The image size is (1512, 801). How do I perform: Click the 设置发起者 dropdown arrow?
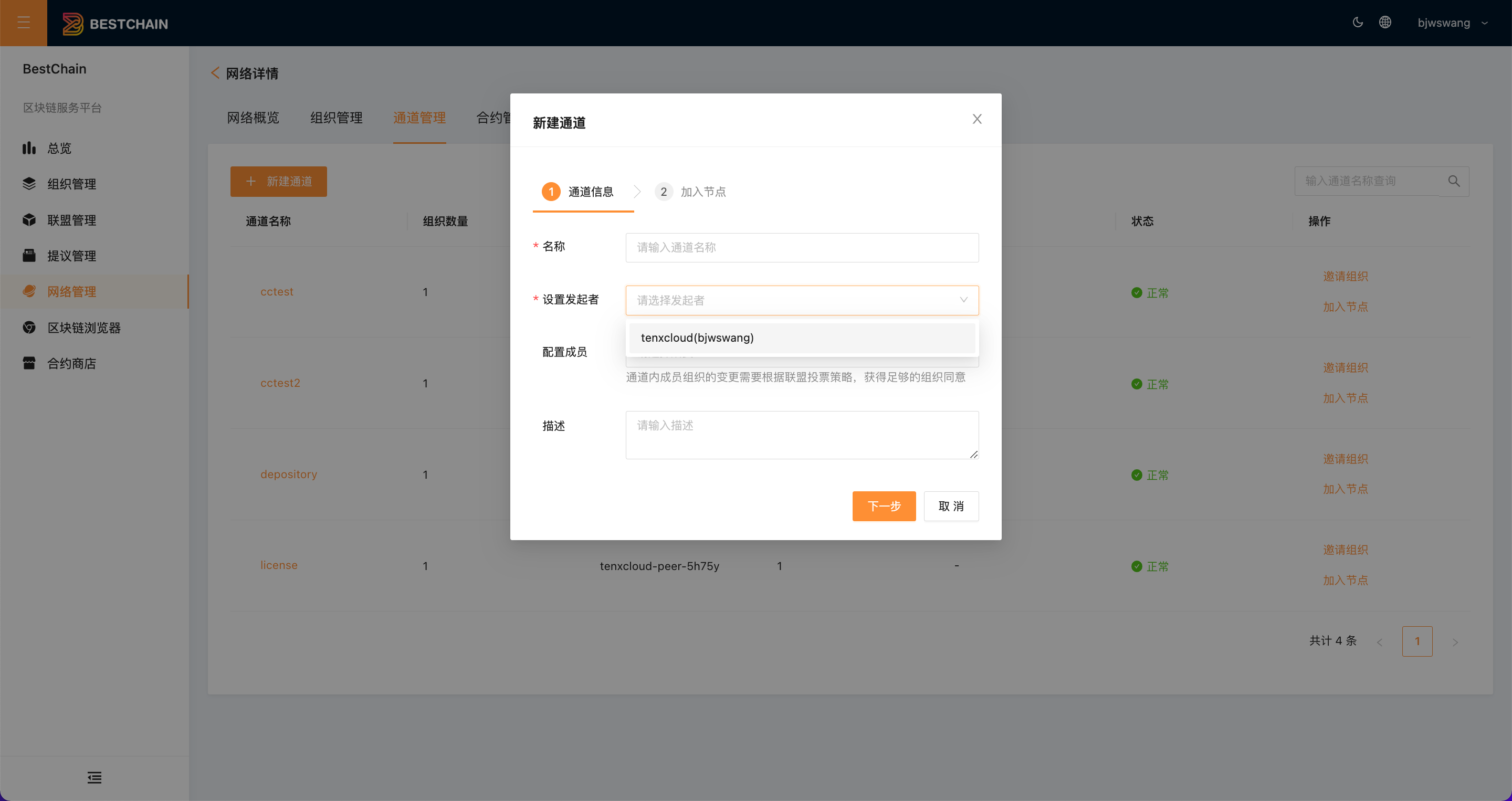pyautogui.click(x=963, y=300)
